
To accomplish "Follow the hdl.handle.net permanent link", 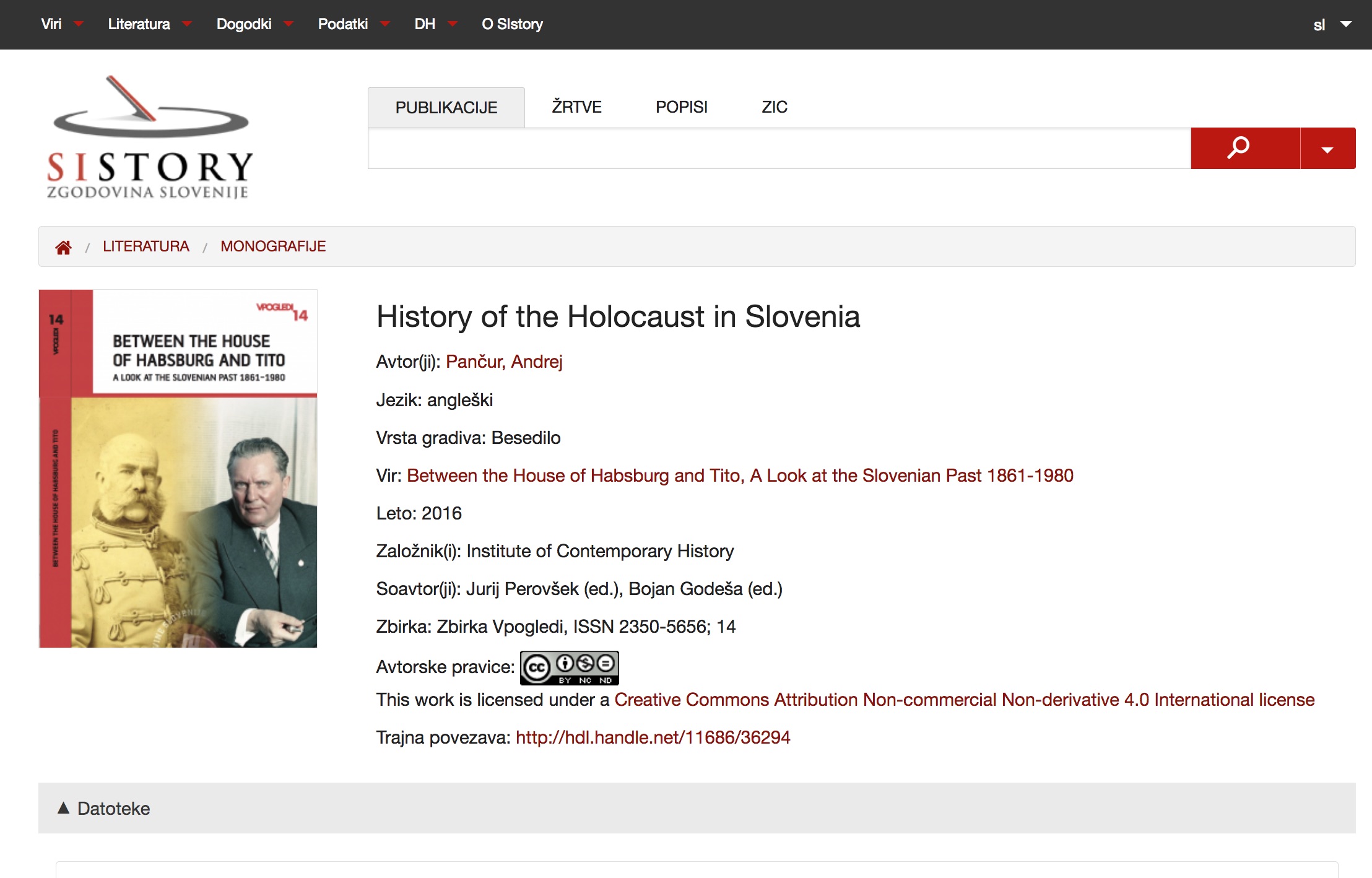I will [x=653, y=737].
